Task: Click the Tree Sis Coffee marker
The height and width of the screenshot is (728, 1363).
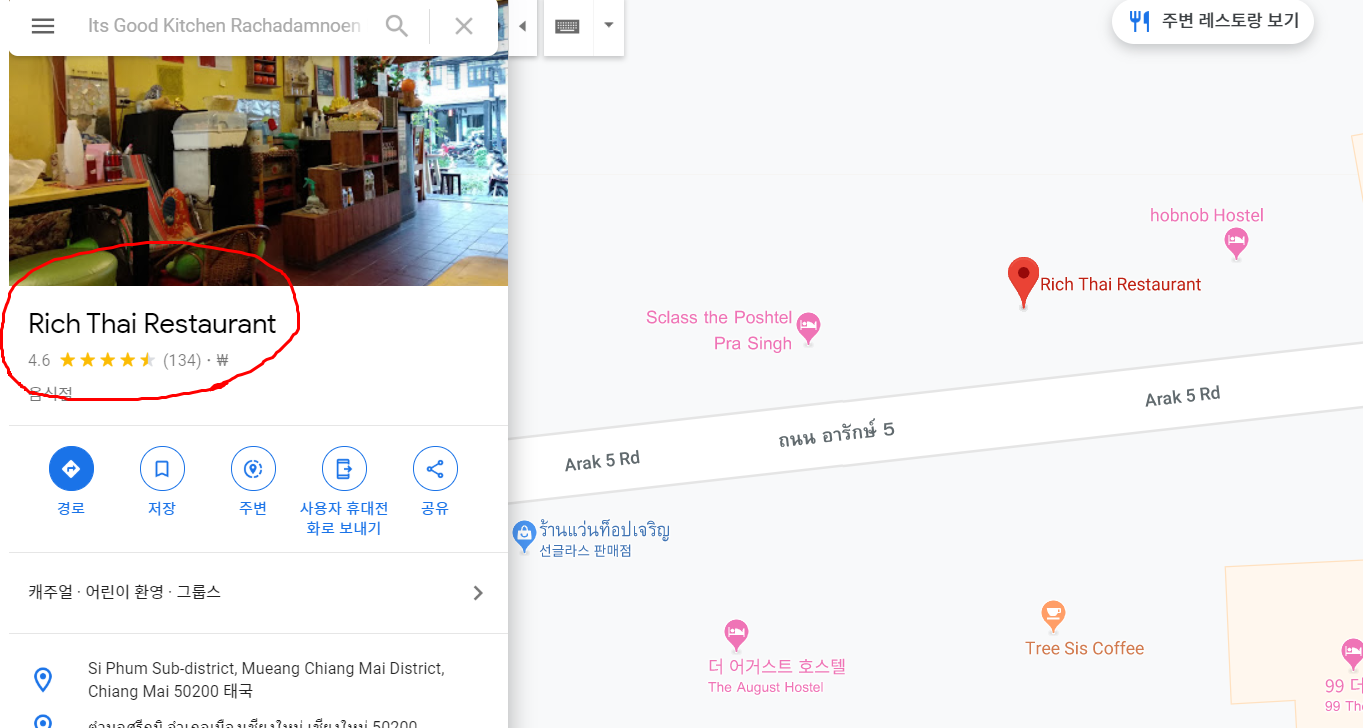Action: [1053, 616]
